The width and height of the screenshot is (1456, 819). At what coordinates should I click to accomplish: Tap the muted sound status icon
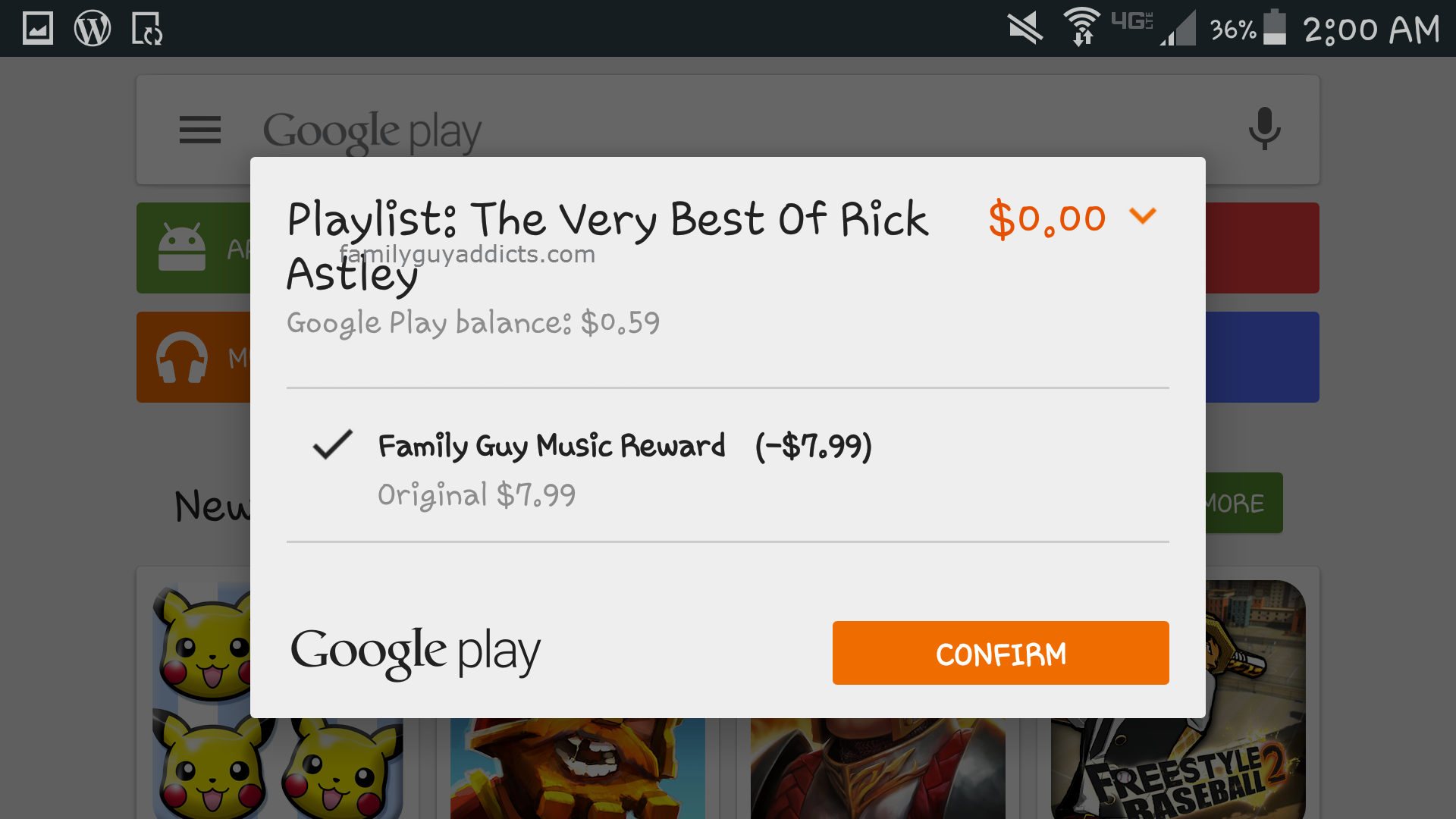pos(1025,29)
